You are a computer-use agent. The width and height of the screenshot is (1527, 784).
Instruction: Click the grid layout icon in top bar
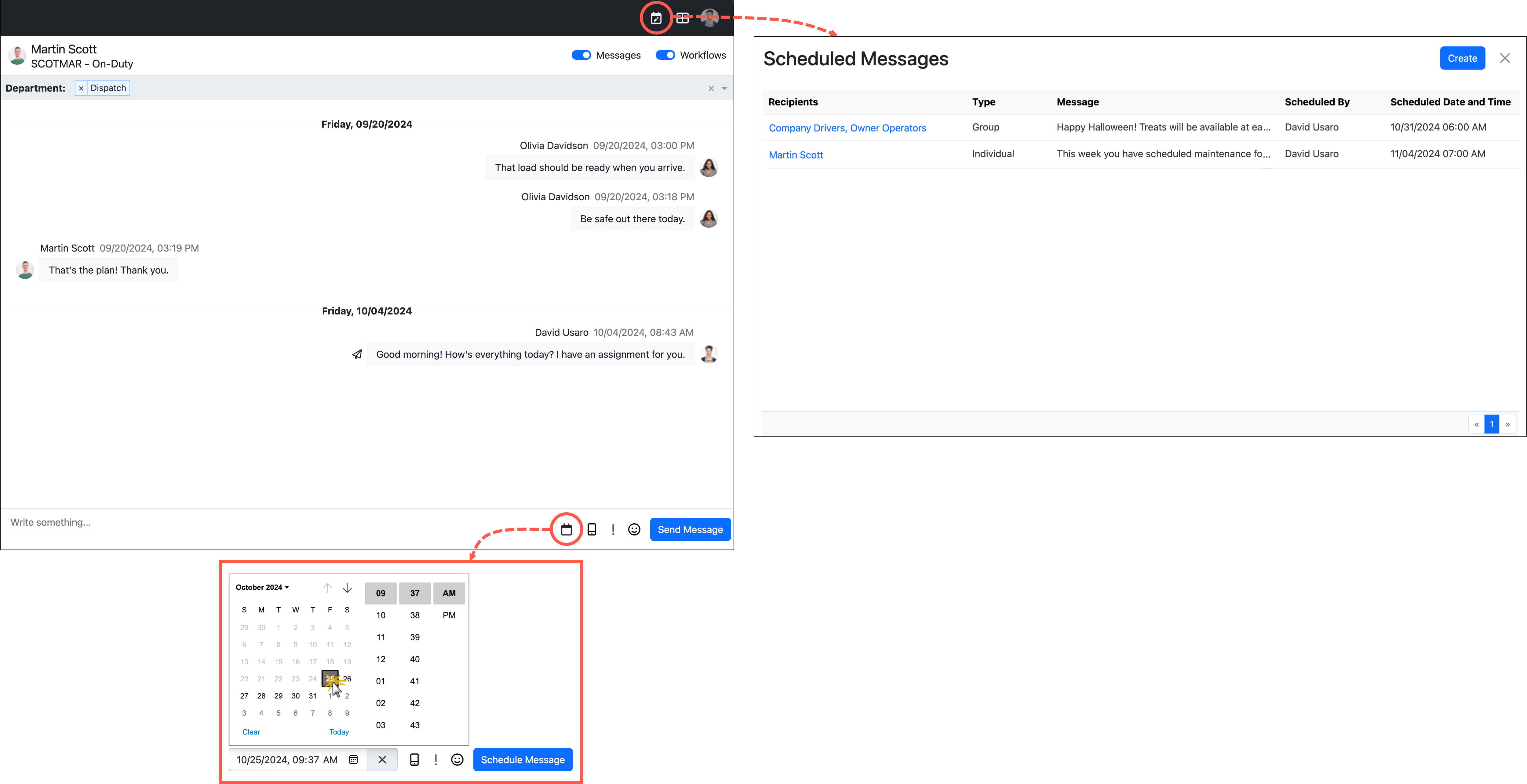point(682,18)
